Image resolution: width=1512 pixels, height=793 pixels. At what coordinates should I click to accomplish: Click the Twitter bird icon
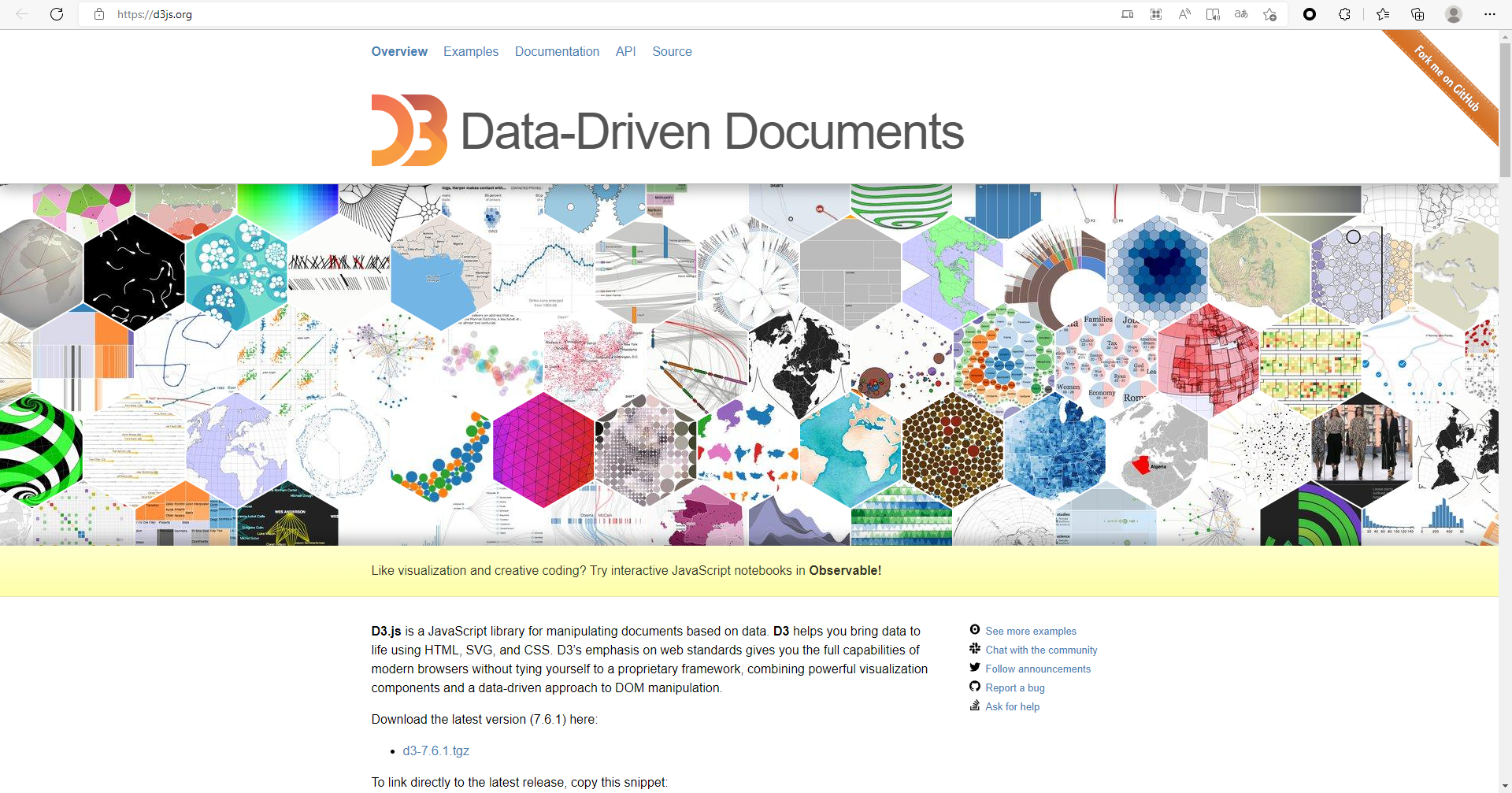[975, 668]
